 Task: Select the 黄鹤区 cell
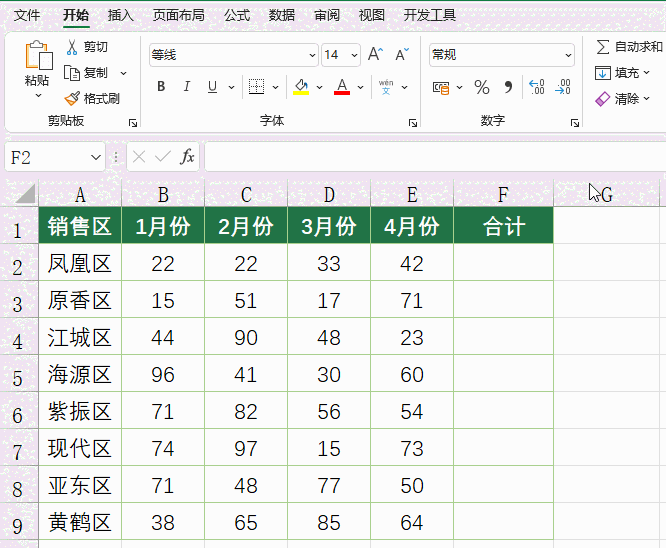pos(80,521)
